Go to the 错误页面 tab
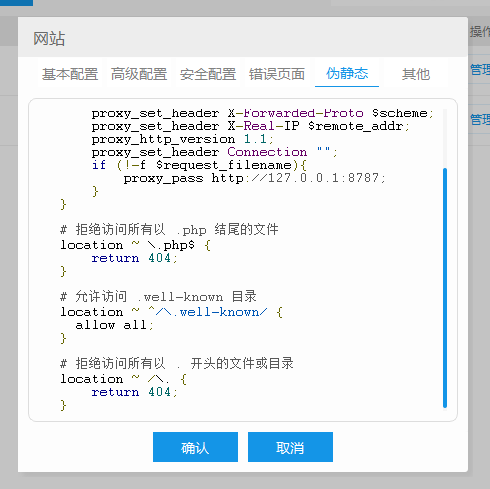This screenshot has width=490, height=489. tap(277, 74)
